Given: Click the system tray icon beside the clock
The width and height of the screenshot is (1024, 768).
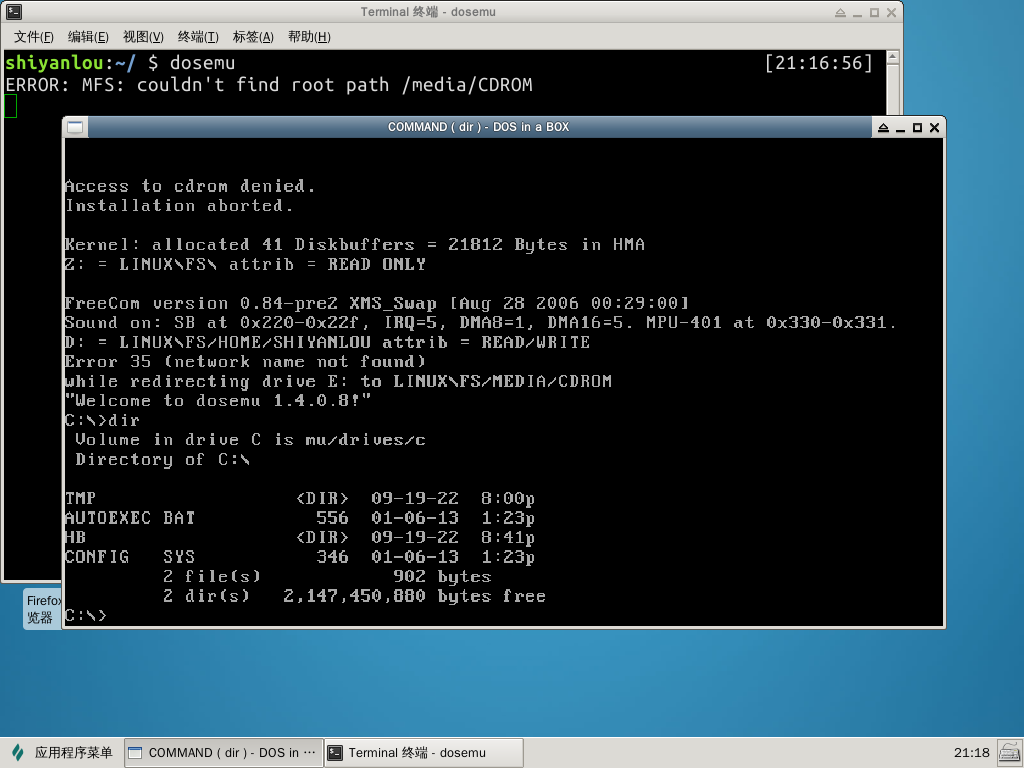Looking at the screenshot, I should (1008, 752).
